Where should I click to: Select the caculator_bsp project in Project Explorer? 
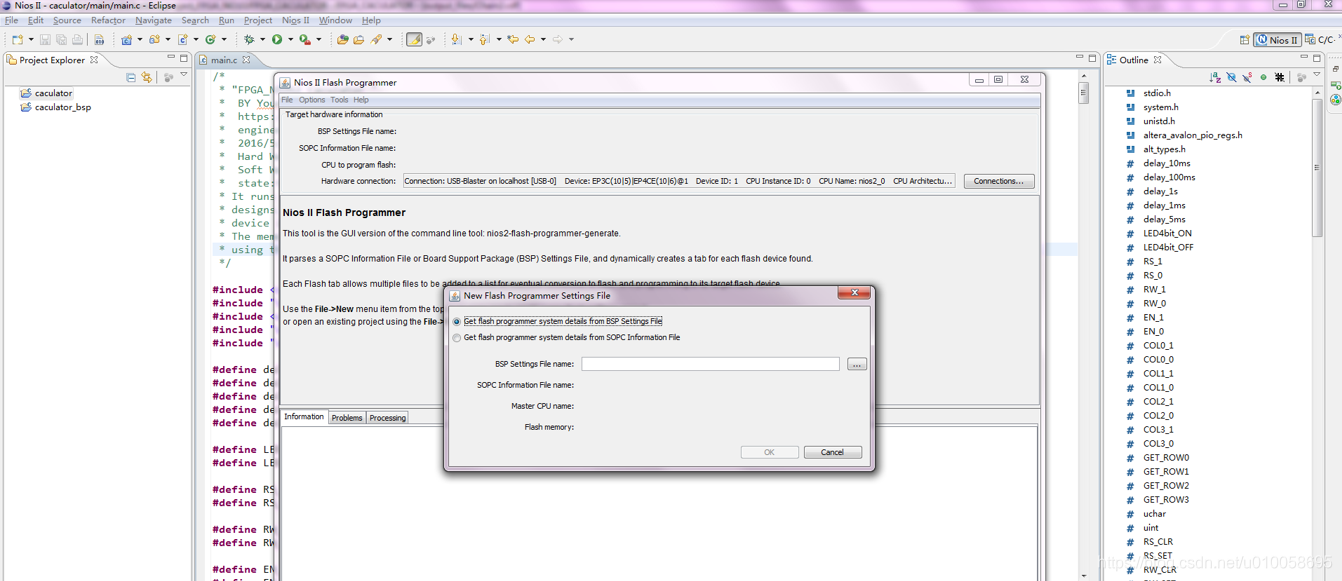(x=63, y=107)
